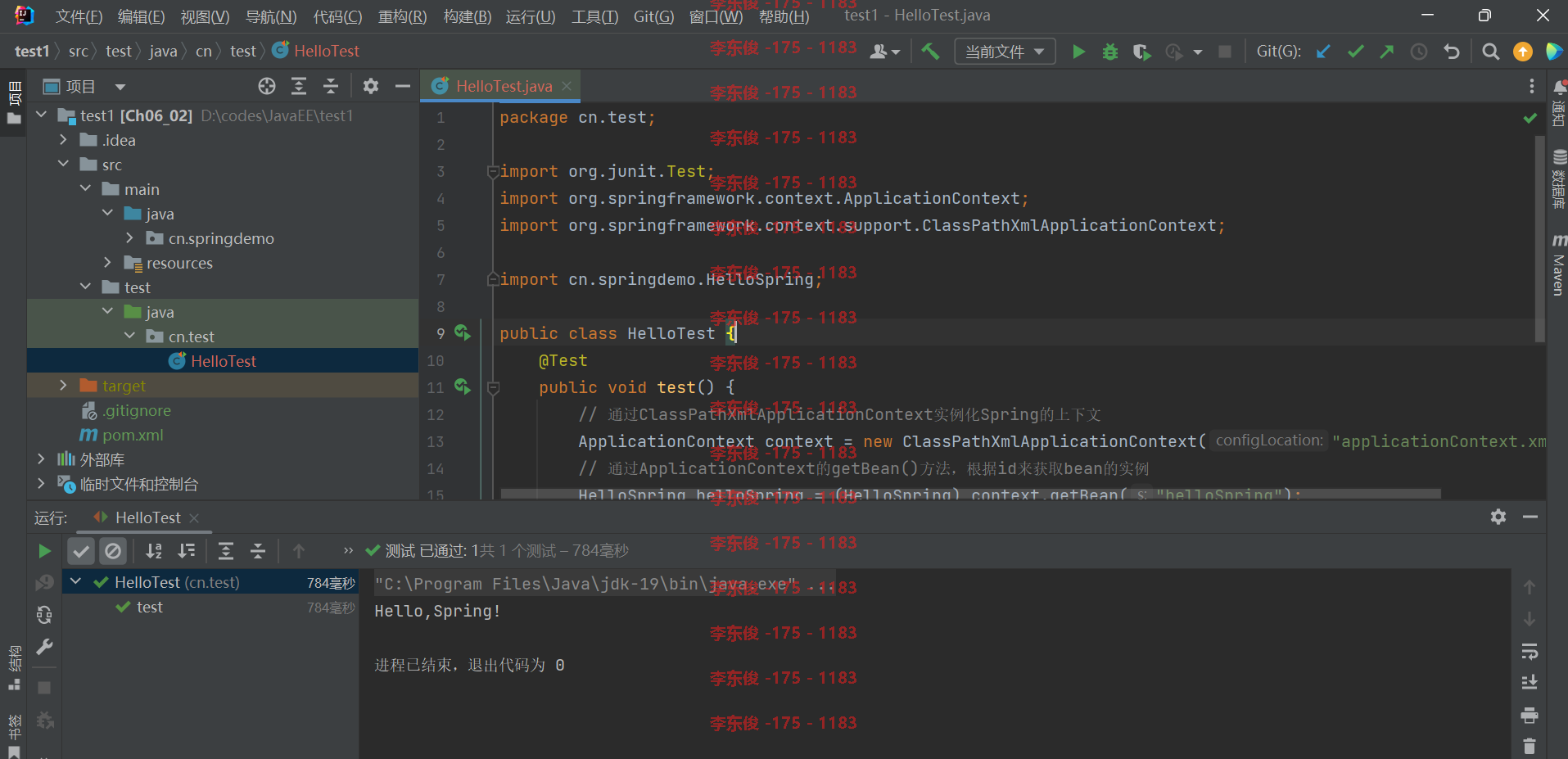Click HelloTest in the breadcrumb path
1568x759 pixels.
point(327,51)
